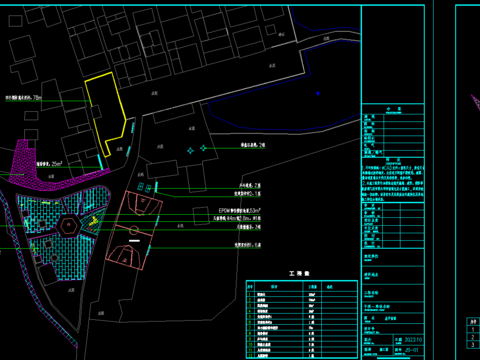Click the blue dot in the pond
This screenshot has height=360, width=480.
(318, 94)
